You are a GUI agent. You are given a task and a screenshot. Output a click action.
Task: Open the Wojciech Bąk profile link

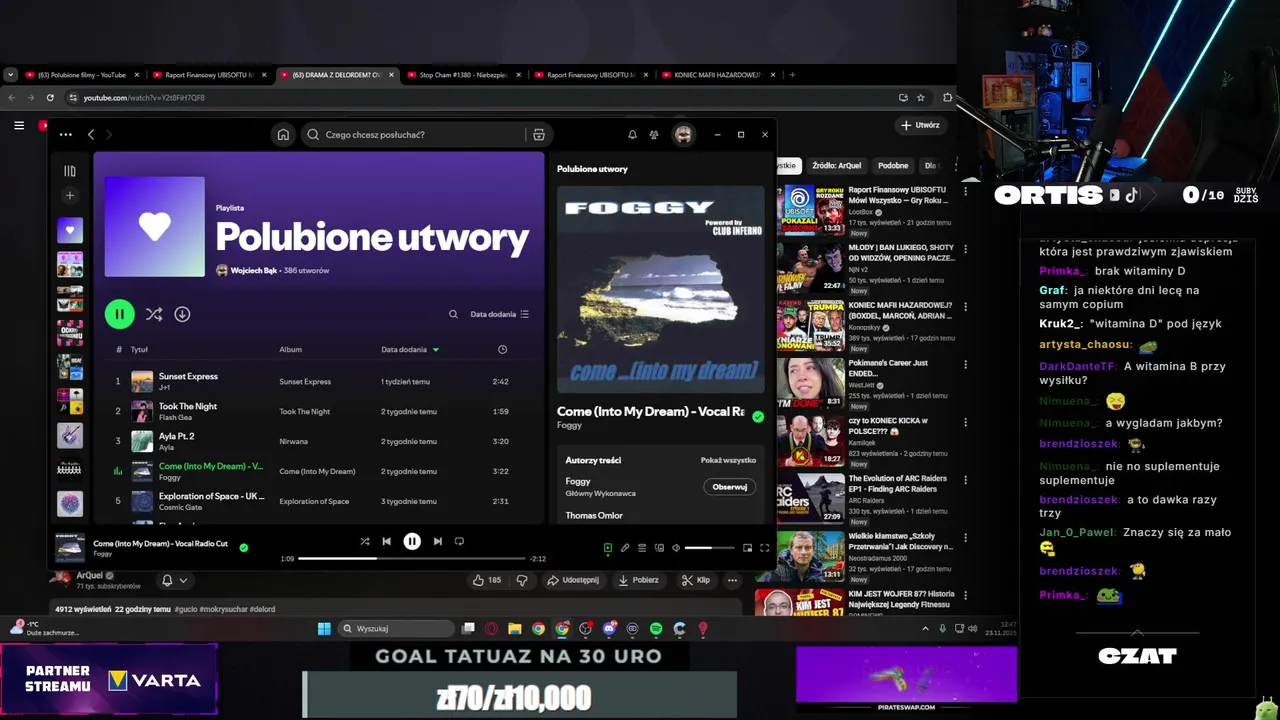254,271
